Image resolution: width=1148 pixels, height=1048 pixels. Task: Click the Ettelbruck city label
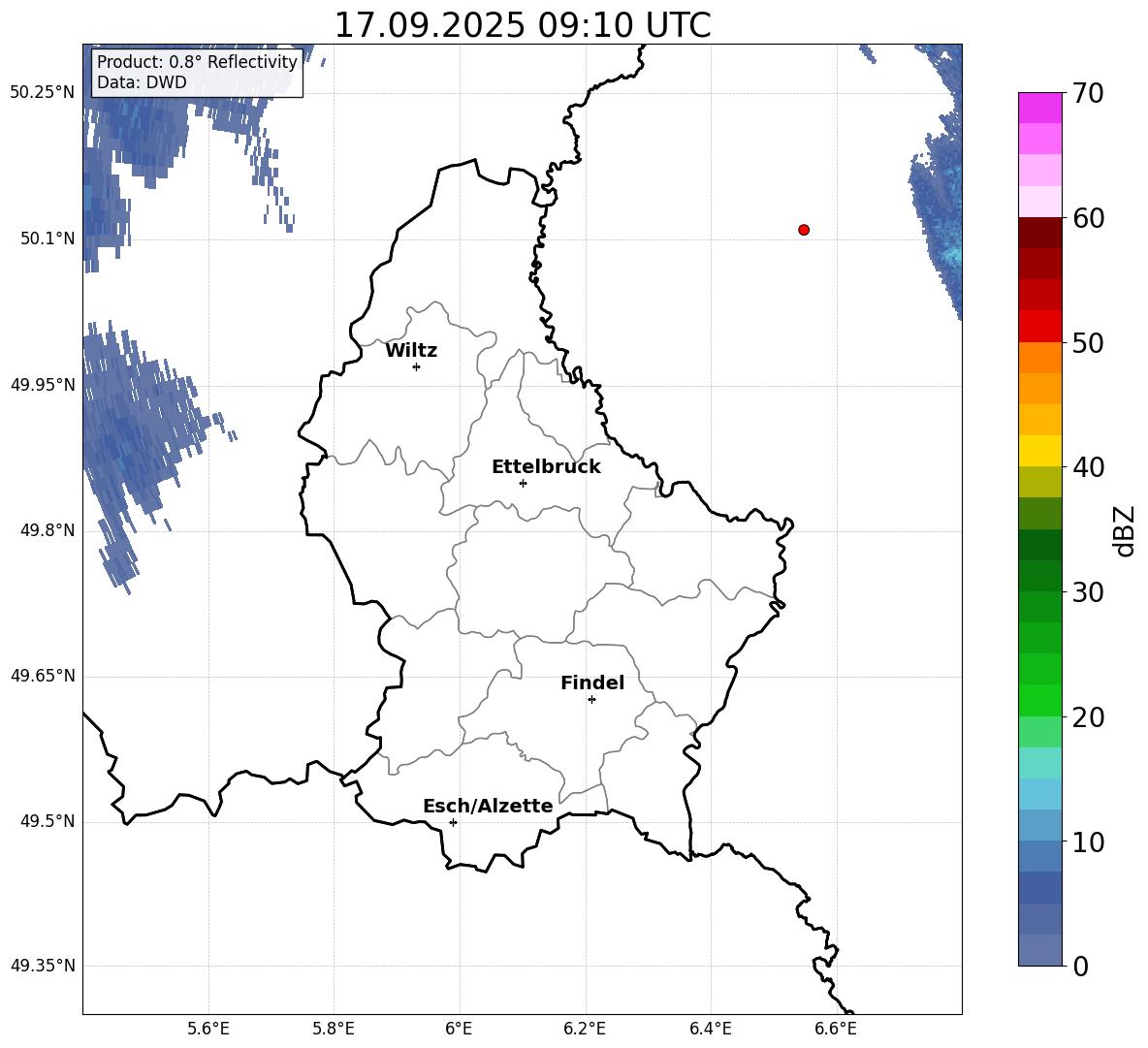[x=546, y=467]
